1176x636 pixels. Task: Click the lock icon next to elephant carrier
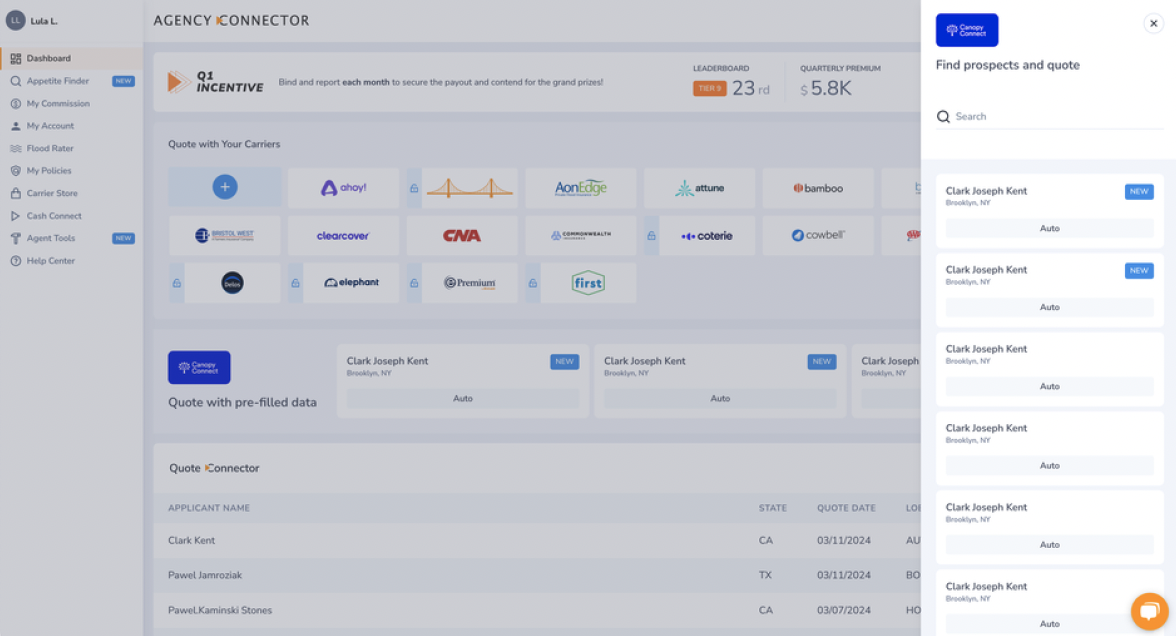point(293,283)
